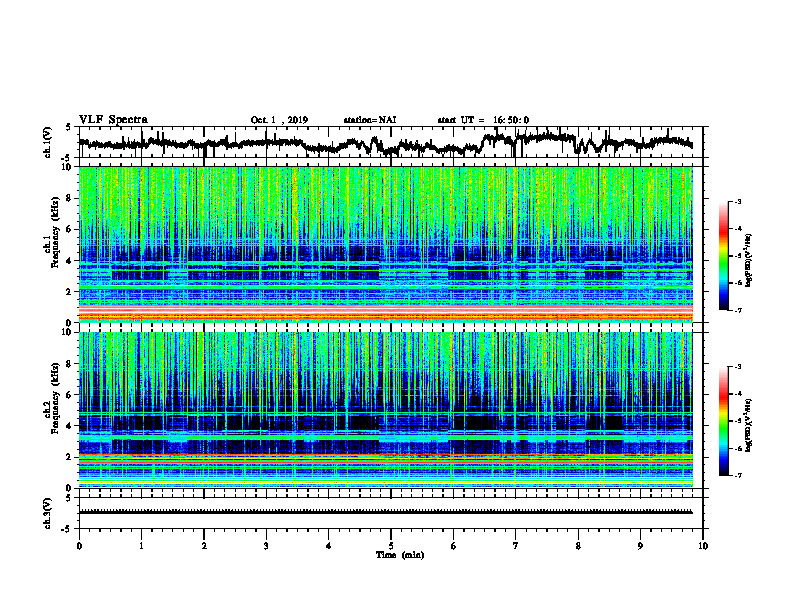Click the "Time (min)" x-axis label

point(400,555)
